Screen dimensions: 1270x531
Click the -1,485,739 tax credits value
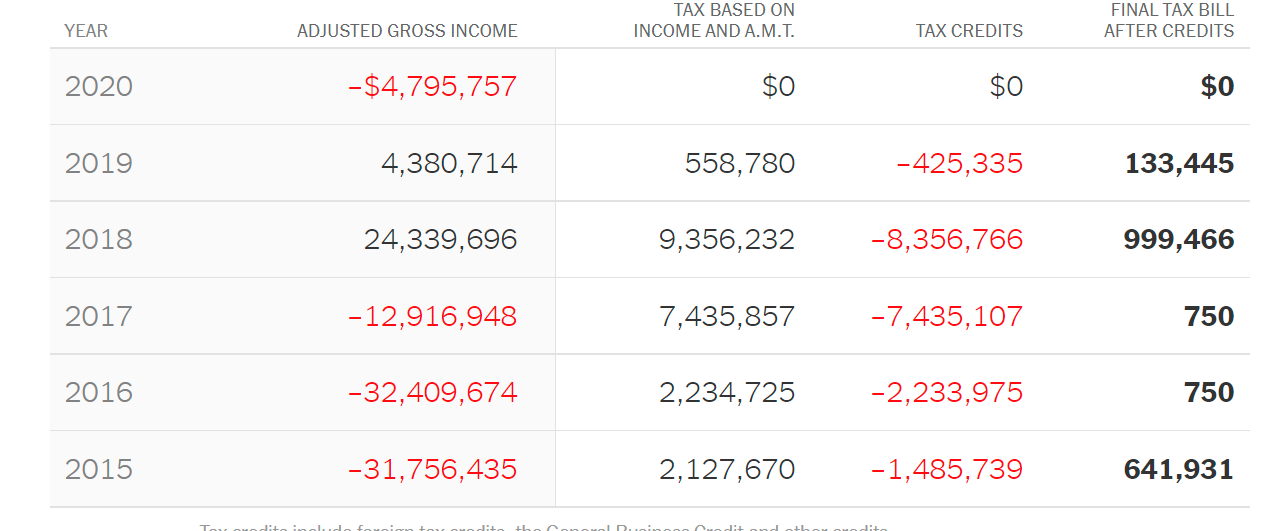(946, 469)
